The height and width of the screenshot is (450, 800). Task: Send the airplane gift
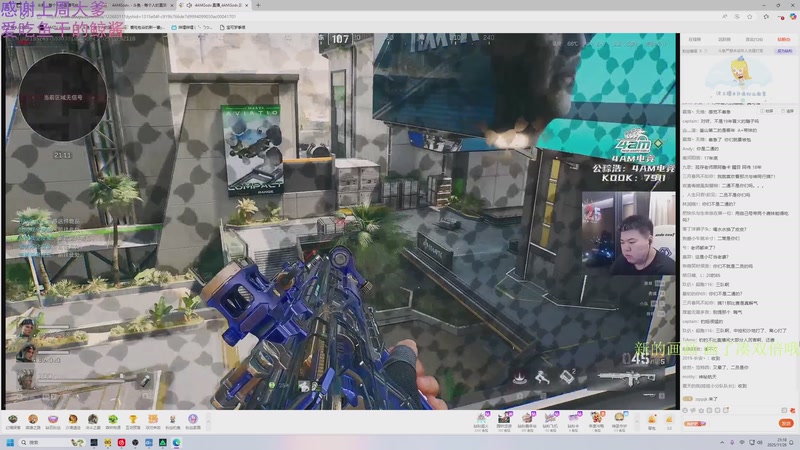[550, 418]
